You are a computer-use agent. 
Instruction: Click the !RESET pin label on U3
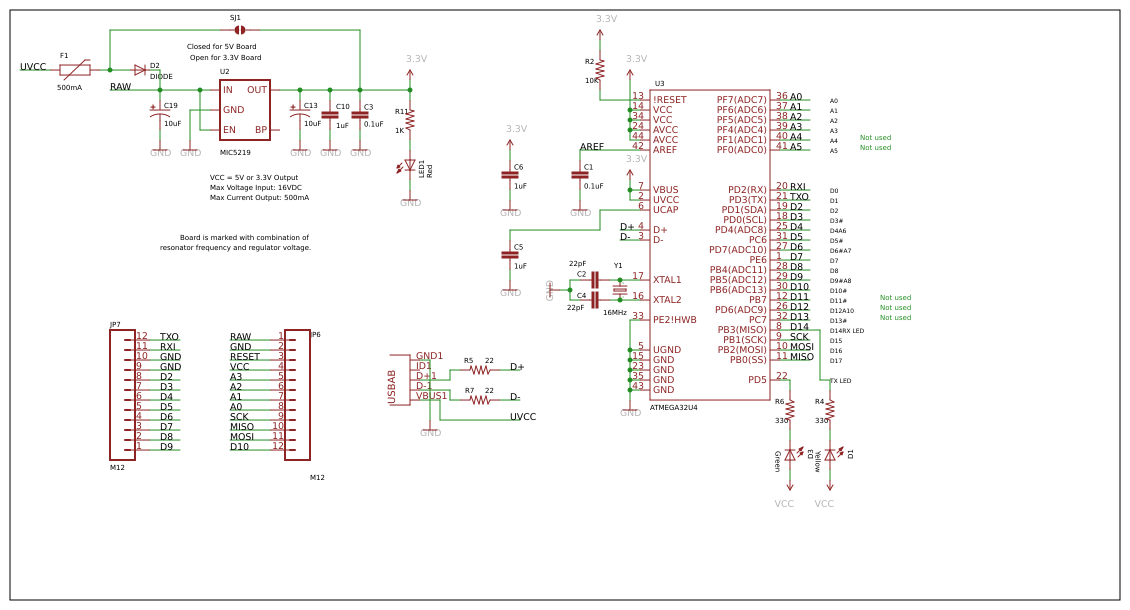click(x=669, y=100)
